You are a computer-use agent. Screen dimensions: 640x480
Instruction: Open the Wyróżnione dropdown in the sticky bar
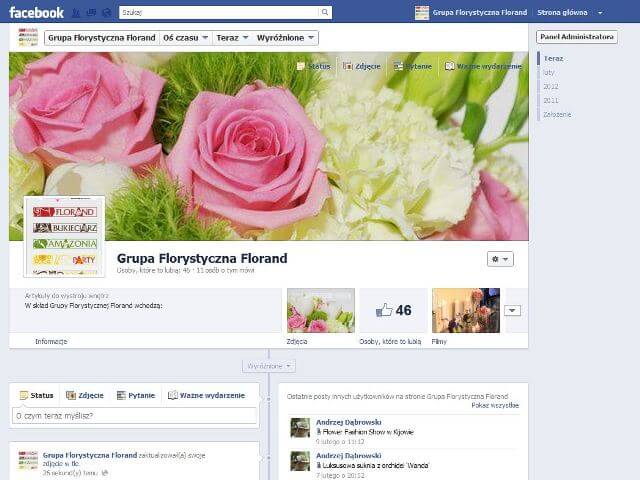pyautogui.click(x=285, y=38)
